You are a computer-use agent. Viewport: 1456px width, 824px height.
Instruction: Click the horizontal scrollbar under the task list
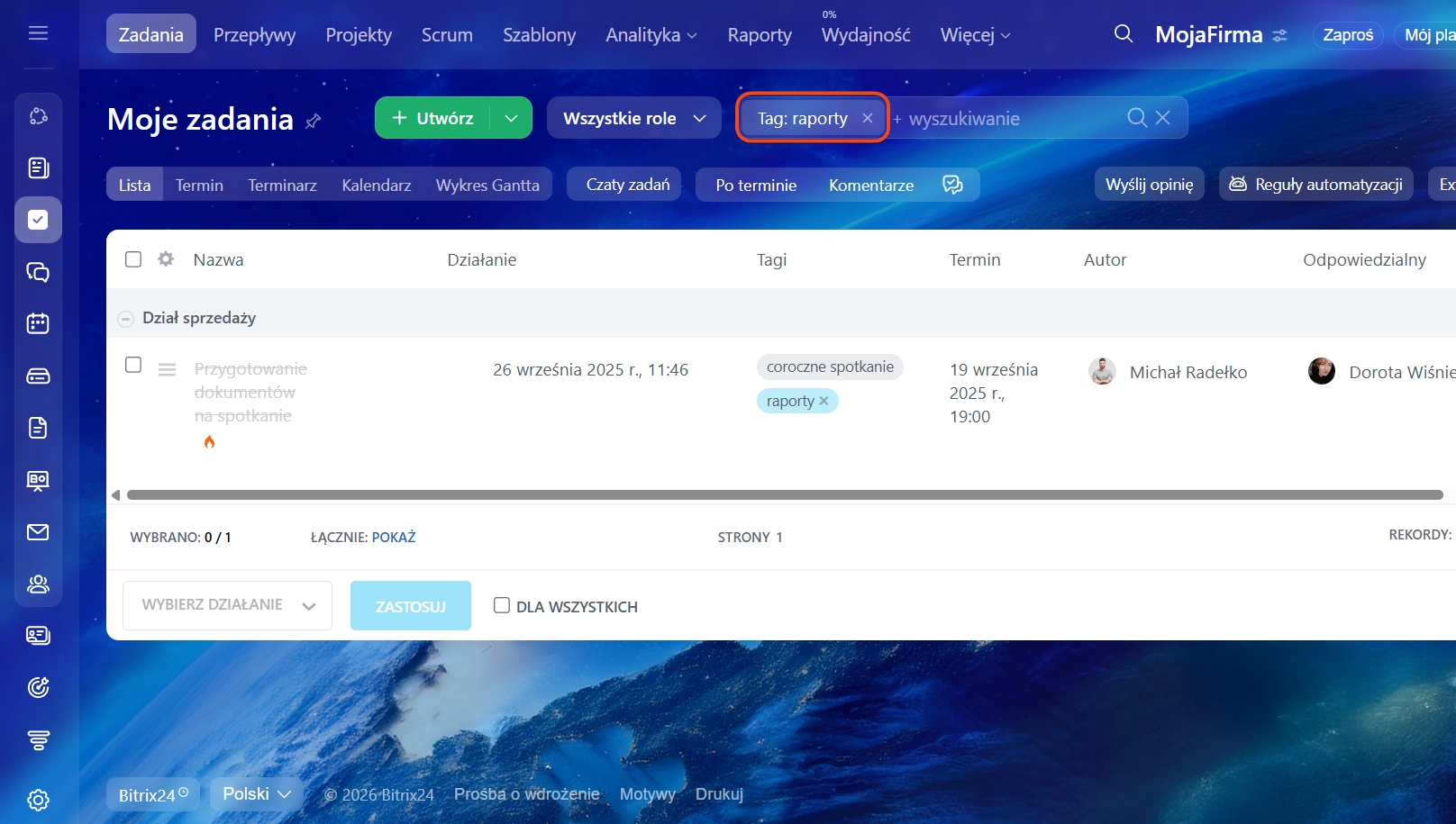pyautogui.click(x=784, y=494)
